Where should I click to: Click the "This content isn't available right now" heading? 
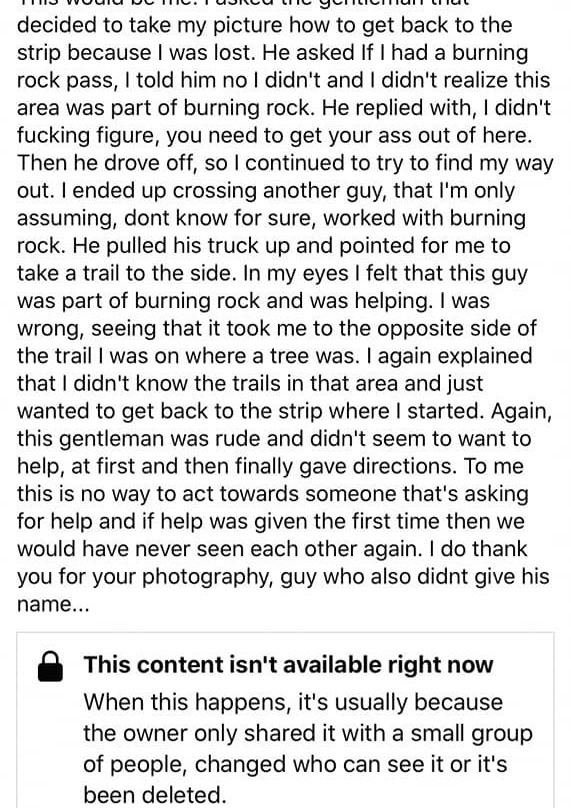(289, 665)
